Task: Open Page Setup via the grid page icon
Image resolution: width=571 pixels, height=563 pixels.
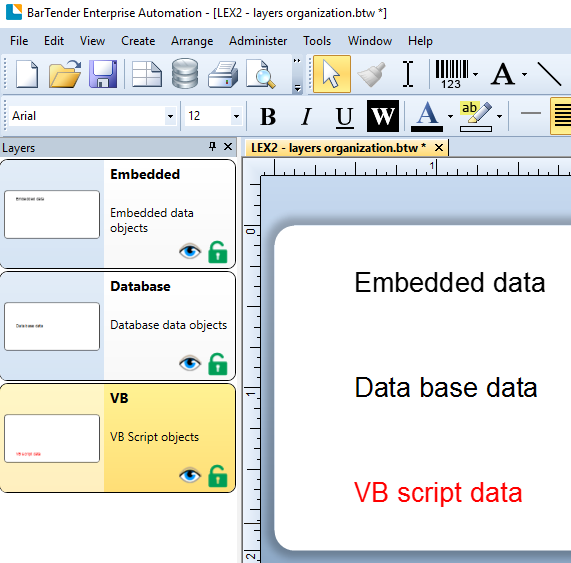Action: [x=147, y=74]
